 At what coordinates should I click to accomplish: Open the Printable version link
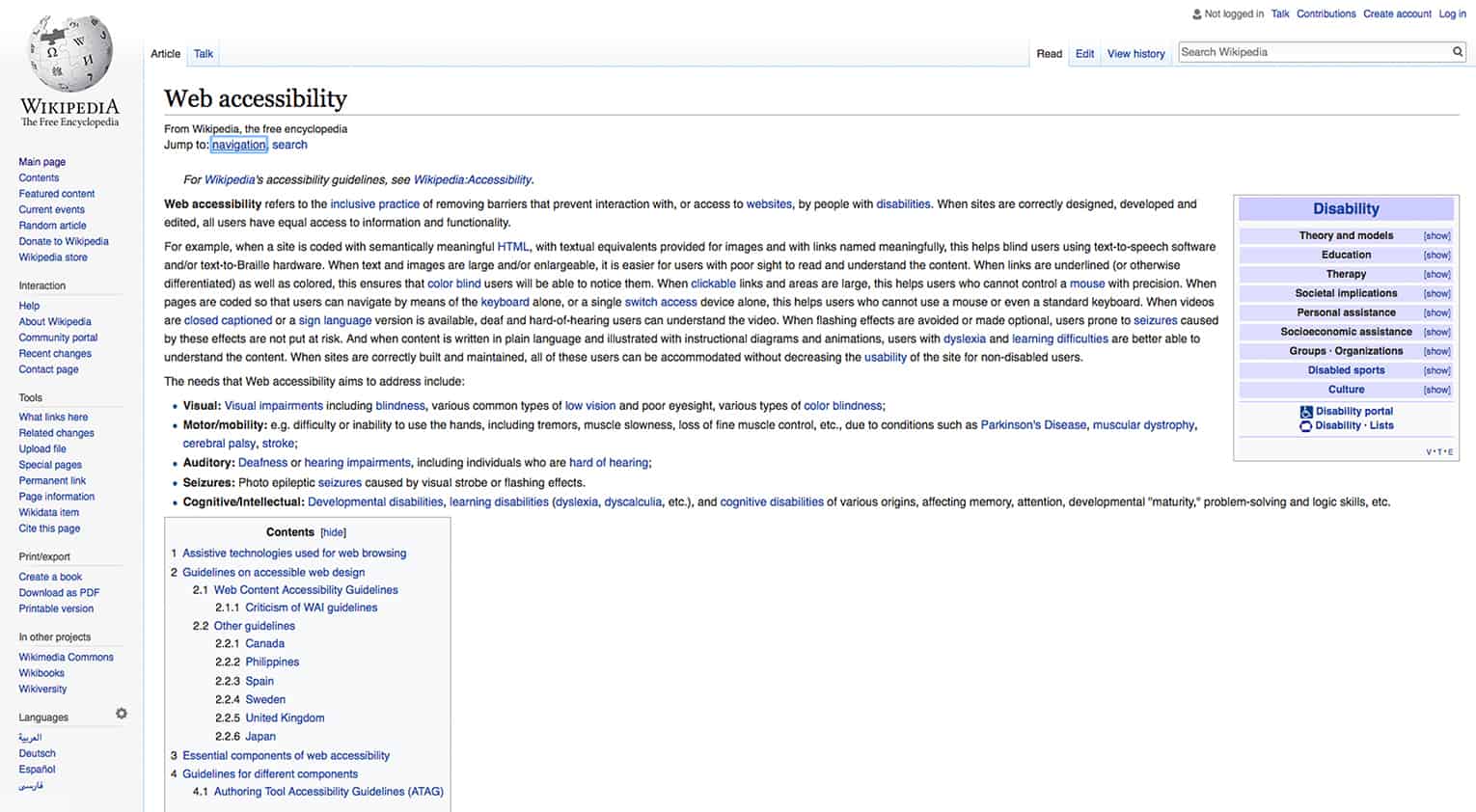[56, 609]
